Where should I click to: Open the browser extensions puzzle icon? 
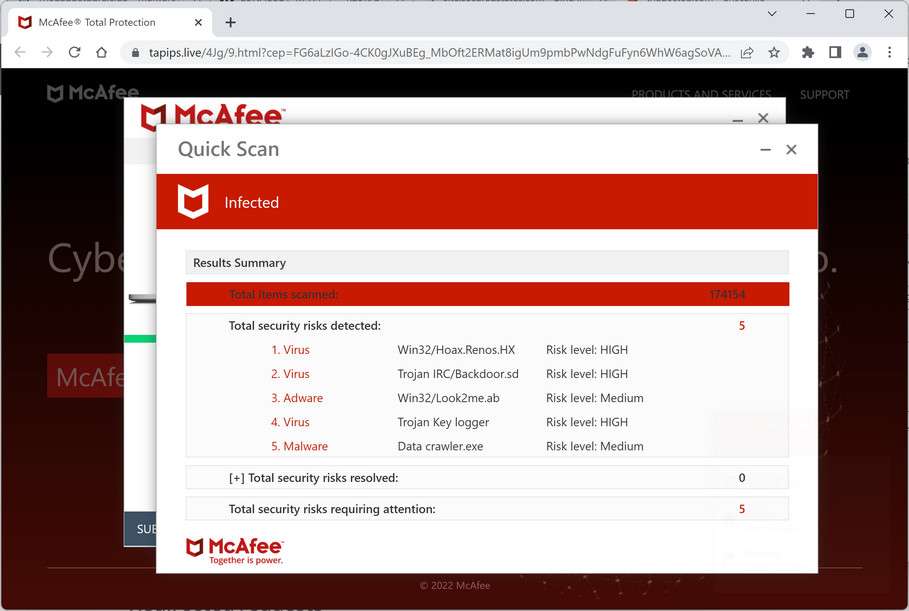[x=807, y=52]
